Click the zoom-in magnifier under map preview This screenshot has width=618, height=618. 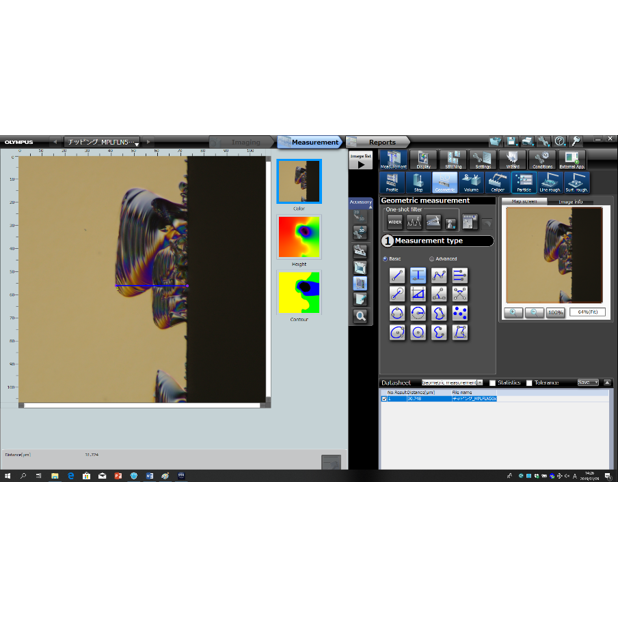point(513,312)
